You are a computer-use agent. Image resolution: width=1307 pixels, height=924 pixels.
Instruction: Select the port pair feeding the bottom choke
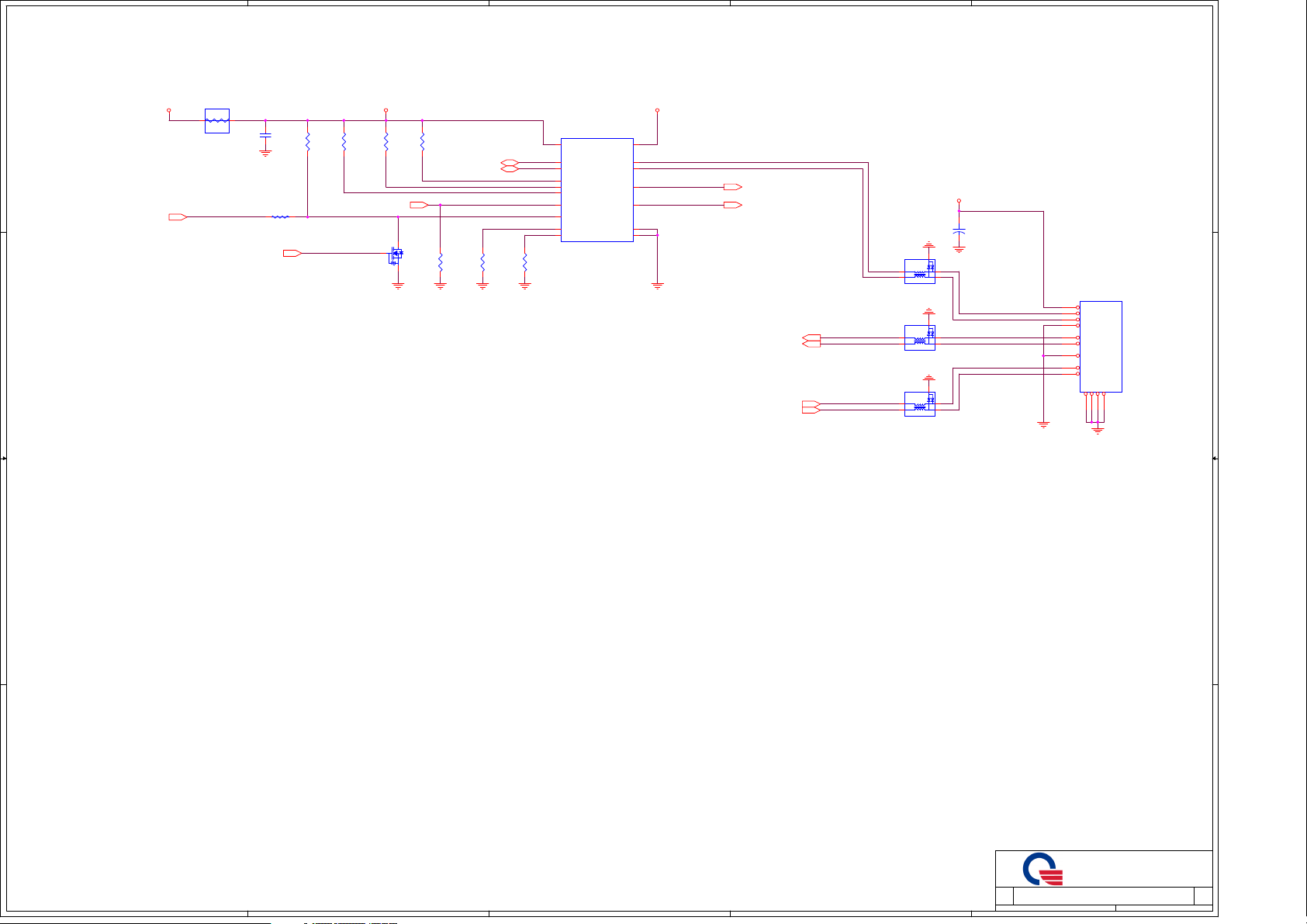pos(811,407)
